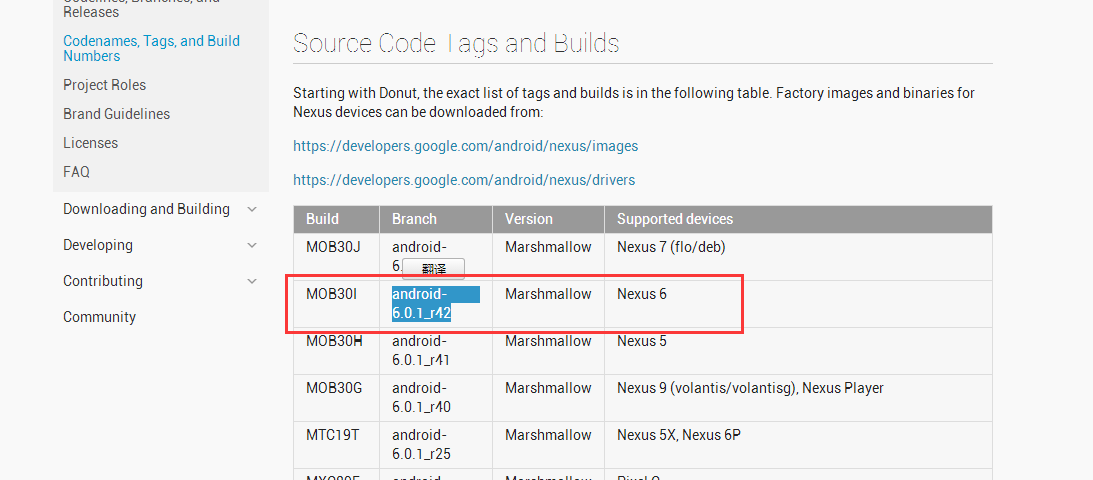This screenshot has height=480, width=1093.
Task: Expand the Contributing section chevron
Action: point(252,281)
